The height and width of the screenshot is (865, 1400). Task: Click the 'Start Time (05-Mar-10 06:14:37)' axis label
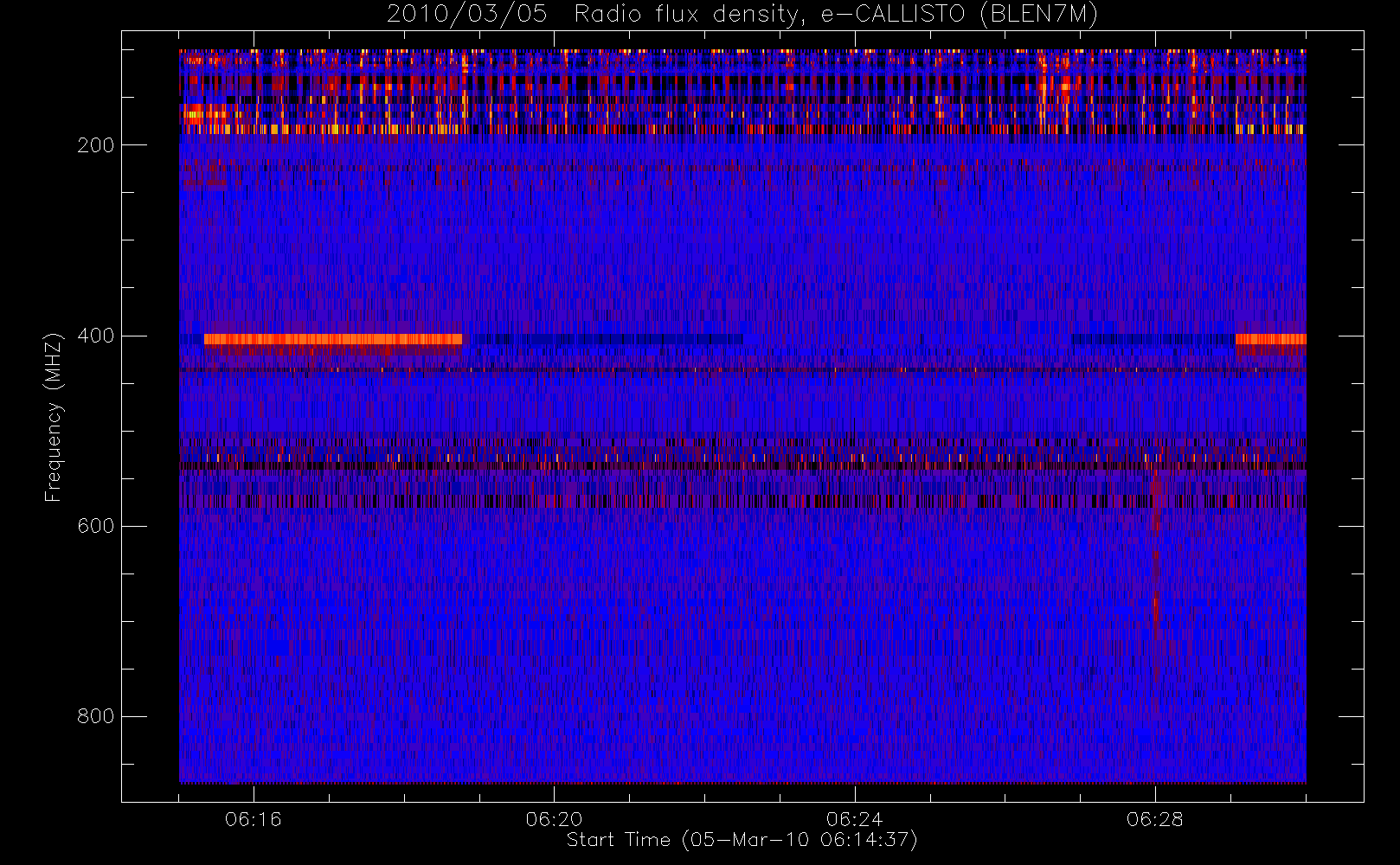742,840
